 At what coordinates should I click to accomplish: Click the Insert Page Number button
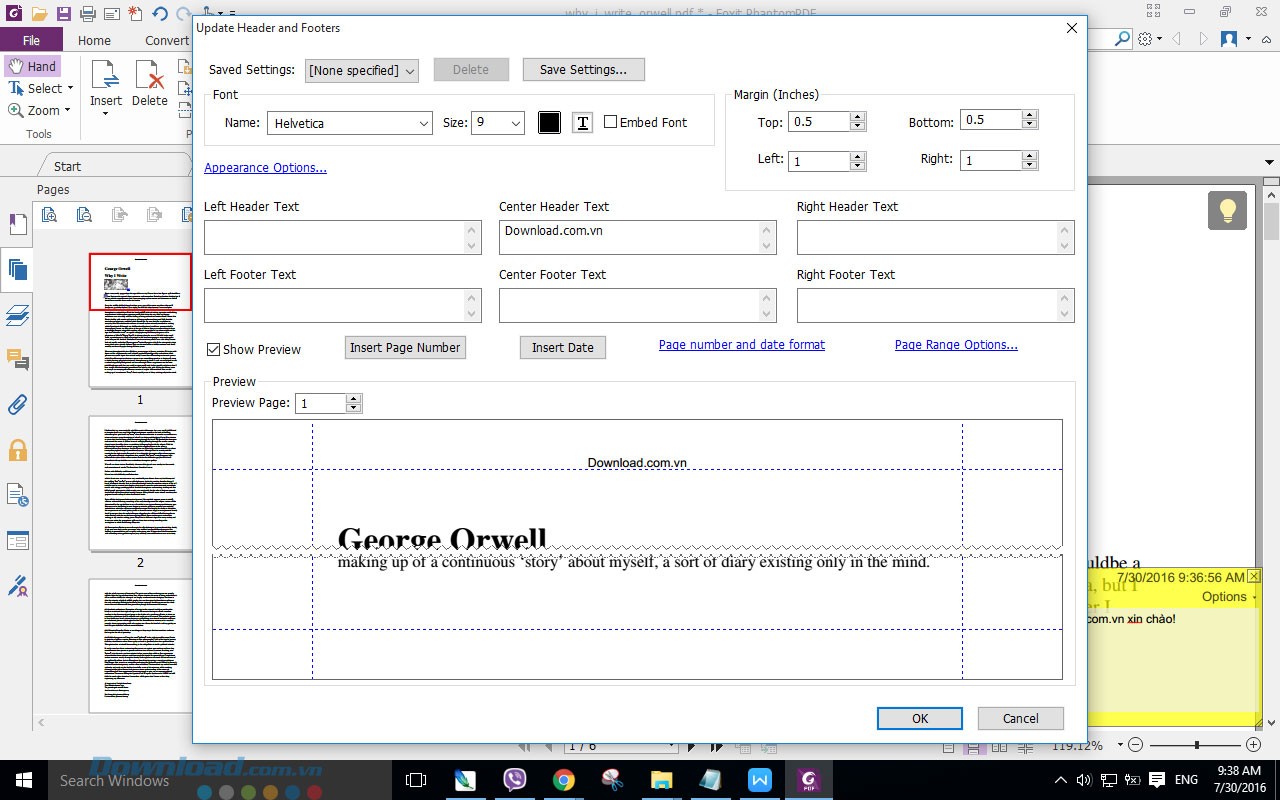(405, 347)
